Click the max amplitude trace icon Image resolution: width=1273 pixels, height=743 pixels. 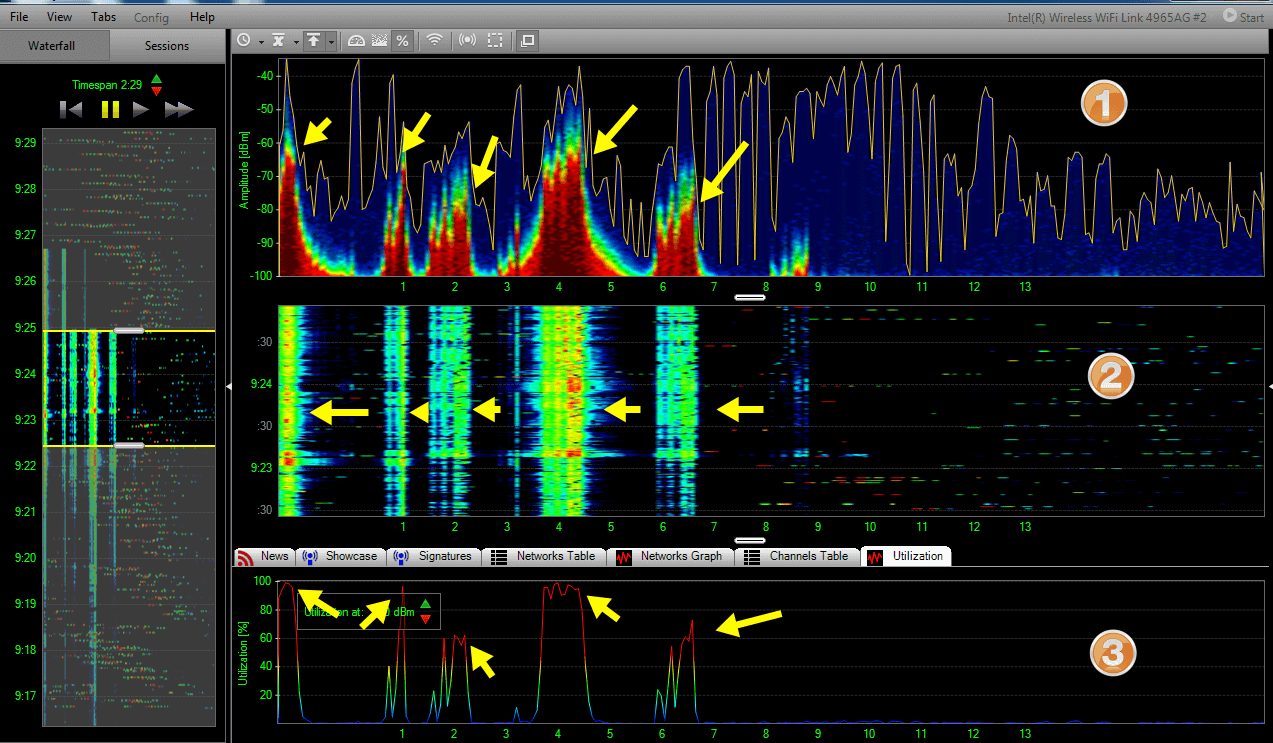[313, 40]
